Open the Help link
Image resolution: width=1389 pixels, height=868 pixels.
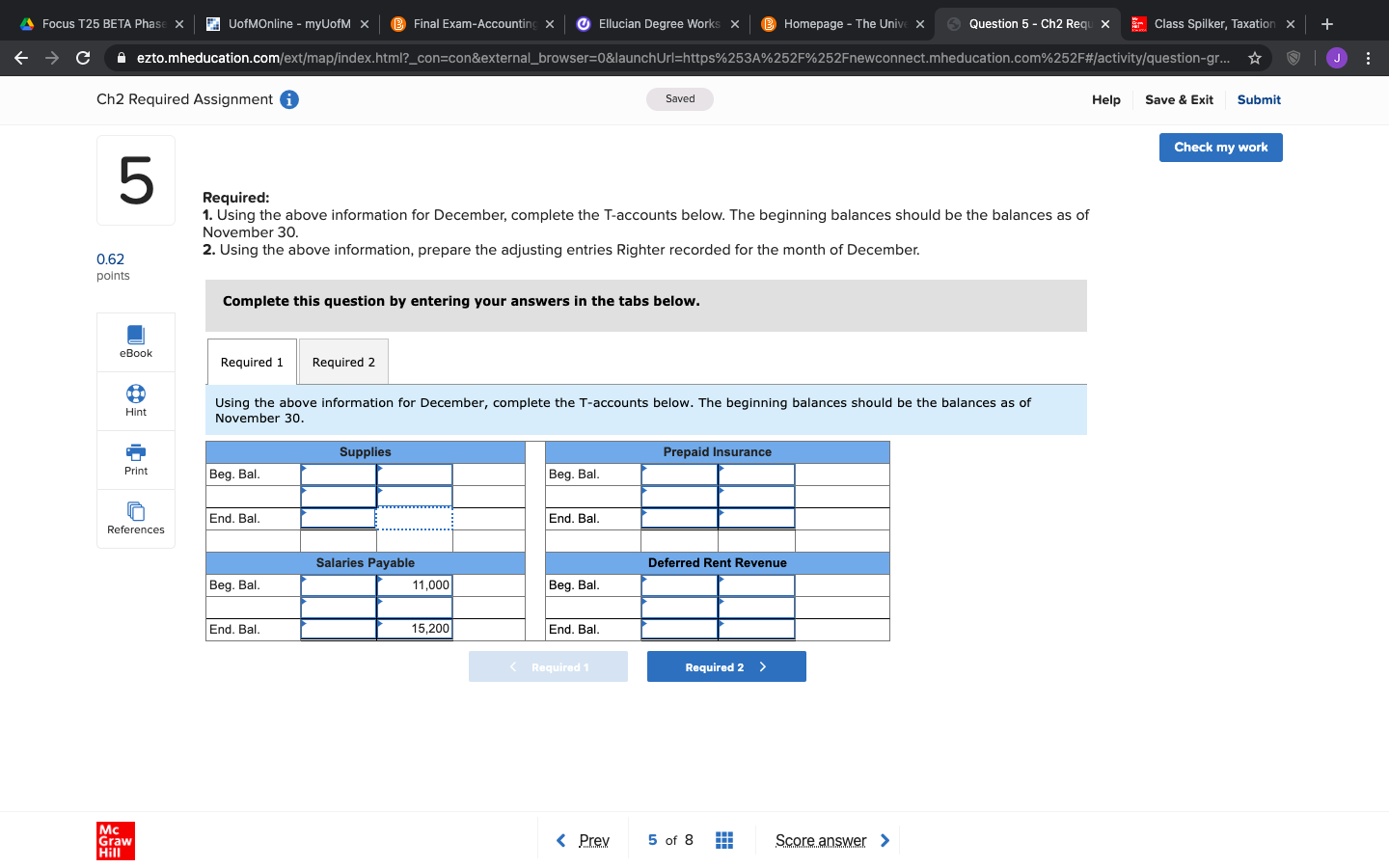click(x=1106, y=99)
